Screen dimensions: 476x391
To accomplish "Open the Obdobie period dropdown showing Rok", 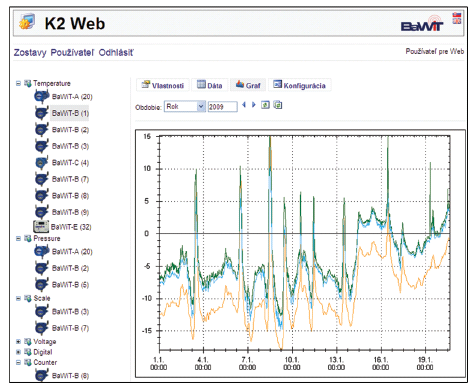I will (185, 106).
